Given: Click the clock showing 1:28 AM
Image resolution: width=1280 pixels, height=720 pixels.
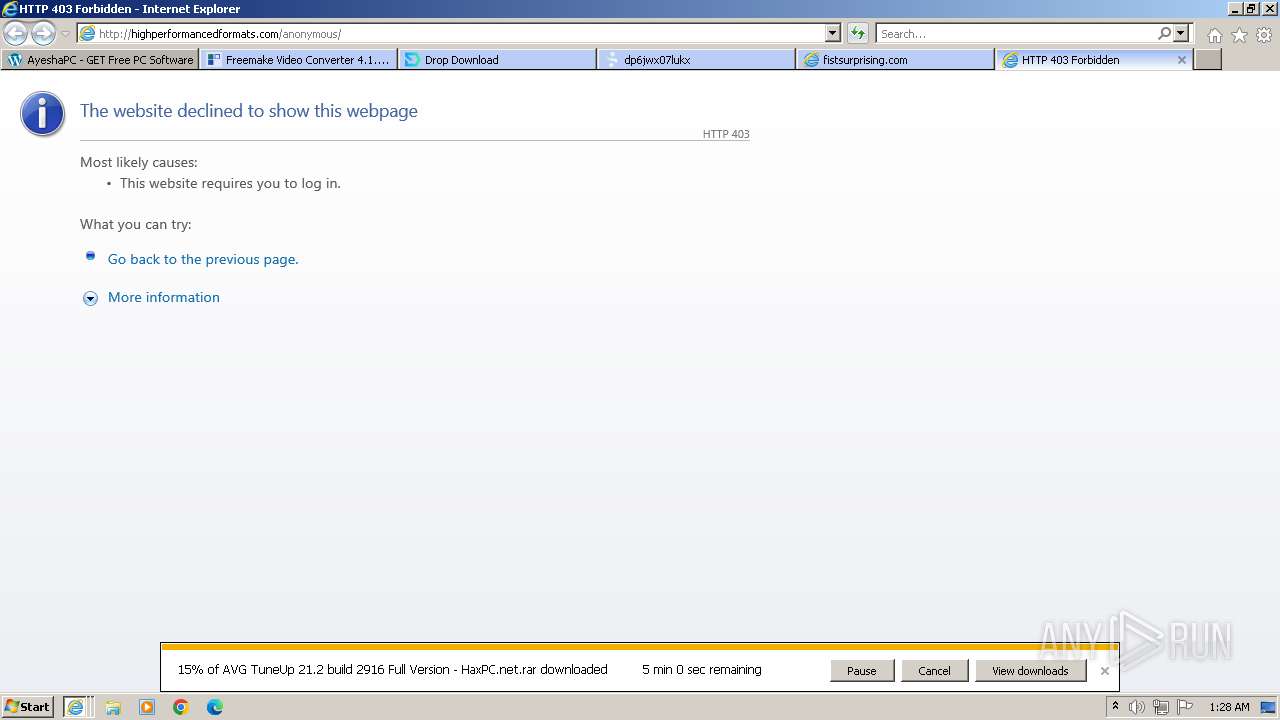Looking at the screenshot, I should (x=1229, y=707).
